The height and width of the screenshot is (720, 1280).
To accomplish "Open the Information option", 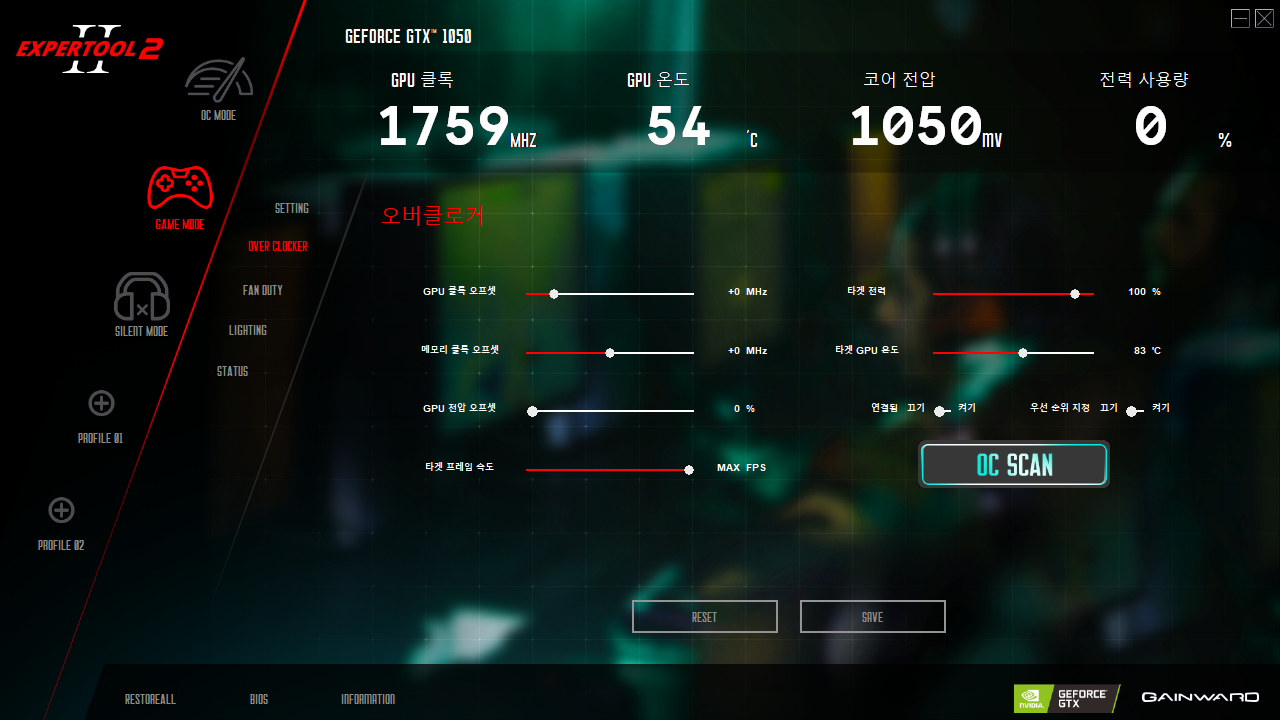I will coord(368,699).
